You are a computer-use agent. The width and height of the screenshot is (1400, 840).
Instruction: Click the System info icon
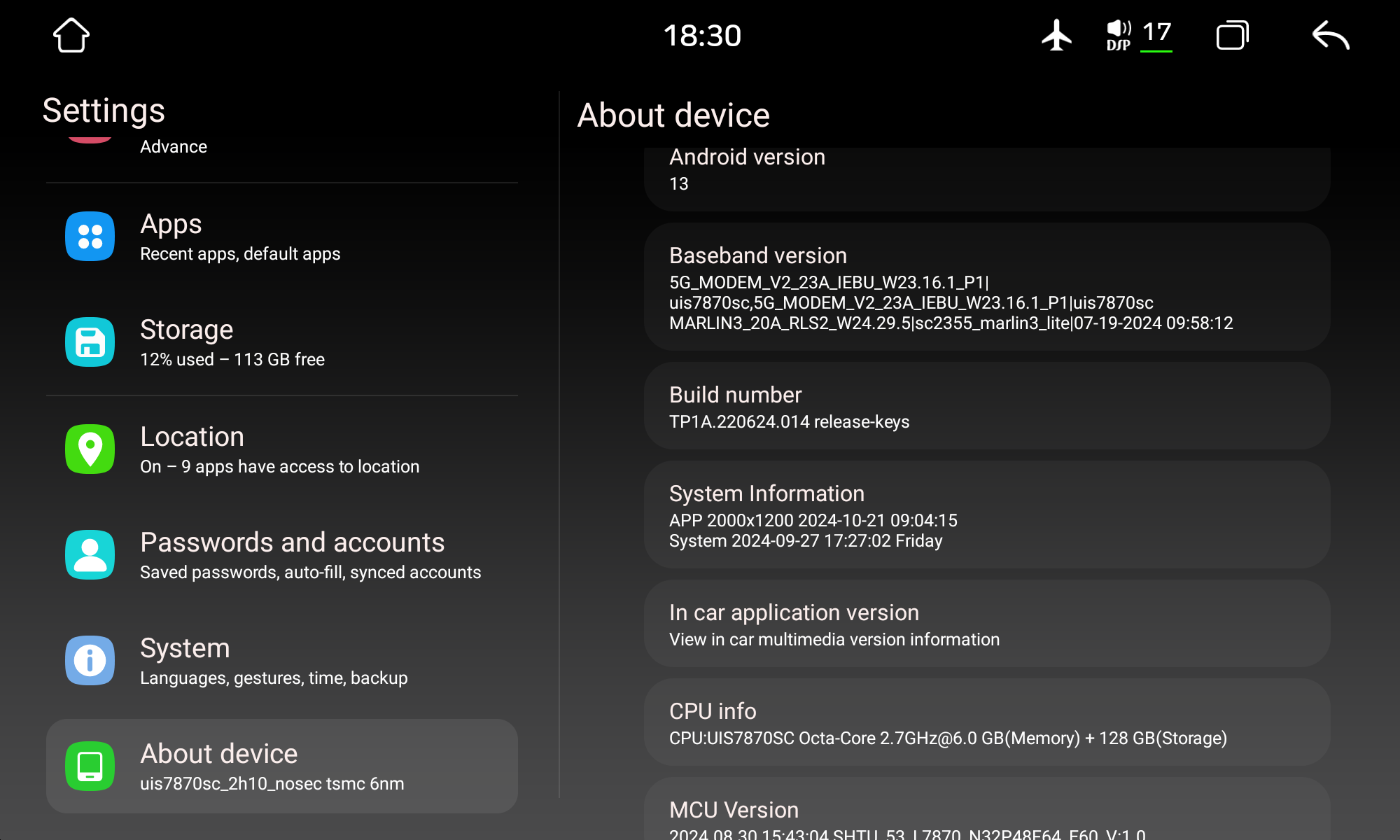tap(90, 660)
